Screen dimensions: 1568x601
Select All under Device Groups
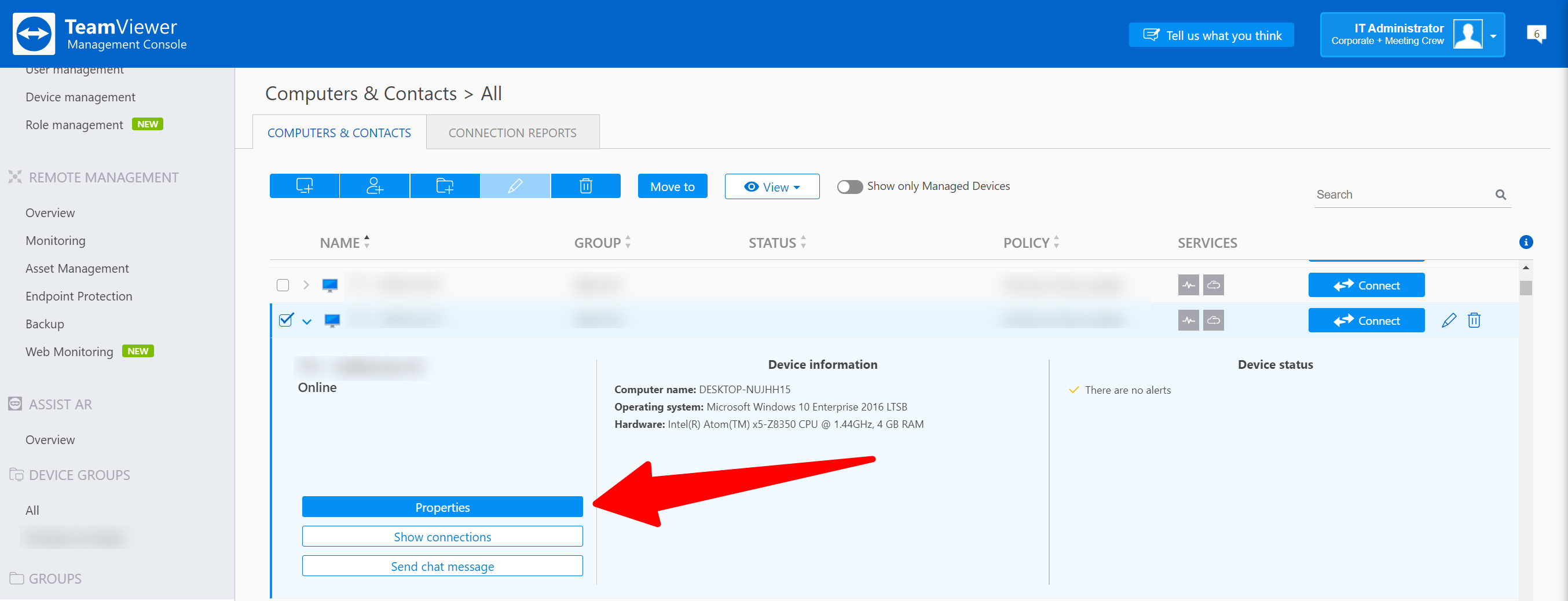pos(32,510)
